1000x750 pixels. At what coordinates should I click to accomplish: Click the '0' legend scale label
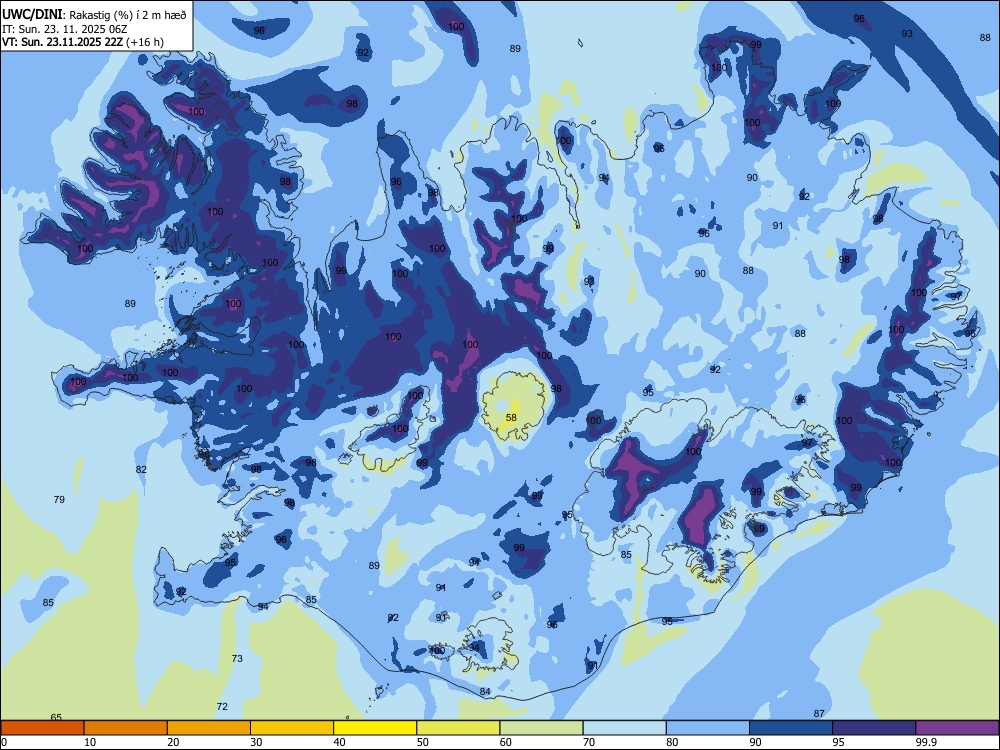pos(4,742)
